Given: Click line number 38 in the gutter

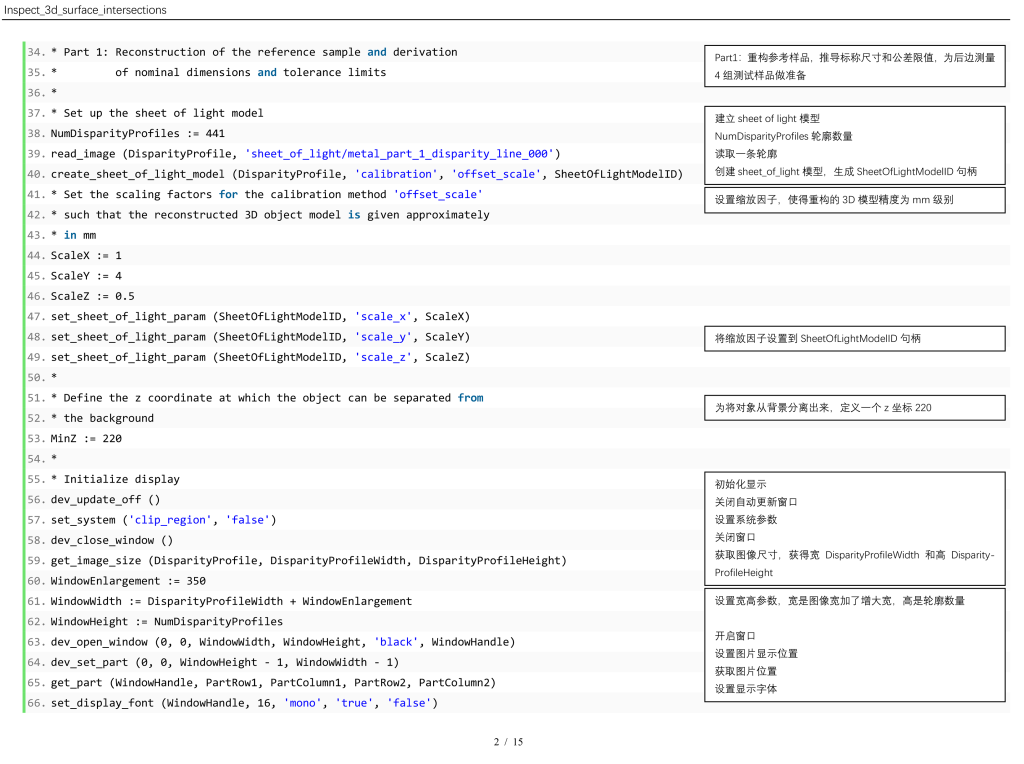Looking at the screenshot, I should 35,133.
